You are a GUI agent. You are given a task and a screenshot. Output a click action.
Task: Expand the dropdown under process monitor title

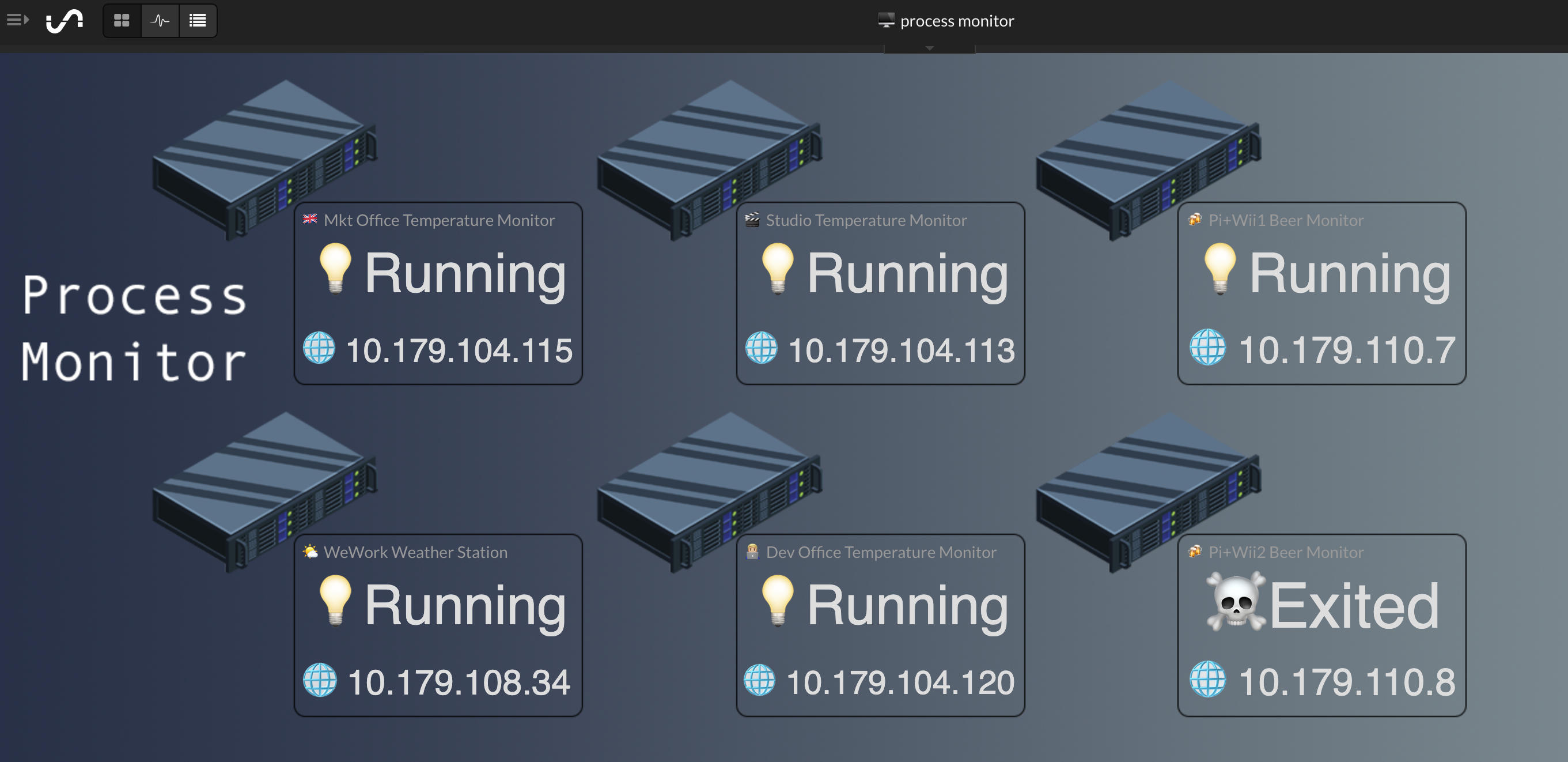[x=929, y=48]
